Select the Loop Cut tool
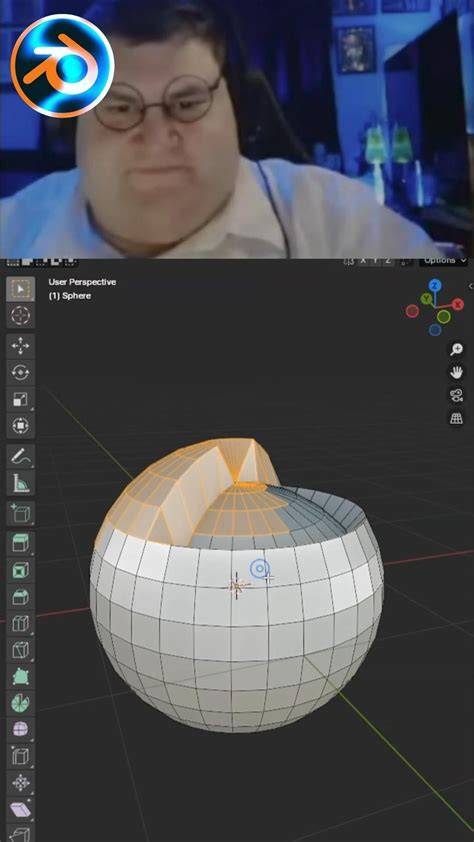Screen dimensions: 474x842 click(x=20, y=623)
